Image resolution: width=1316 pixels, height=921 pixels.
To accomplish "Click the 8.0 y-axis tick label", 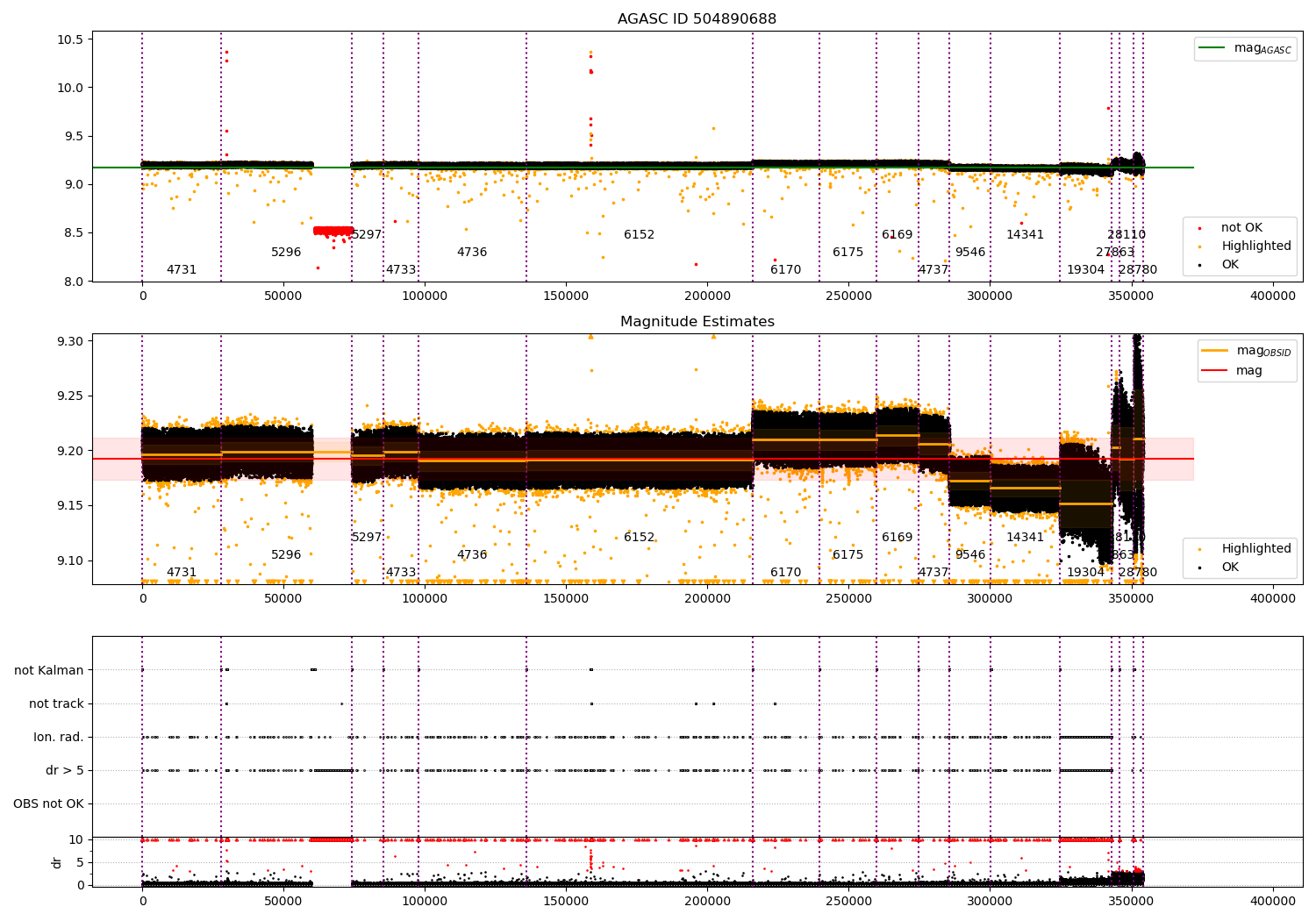I will (74, 282).
